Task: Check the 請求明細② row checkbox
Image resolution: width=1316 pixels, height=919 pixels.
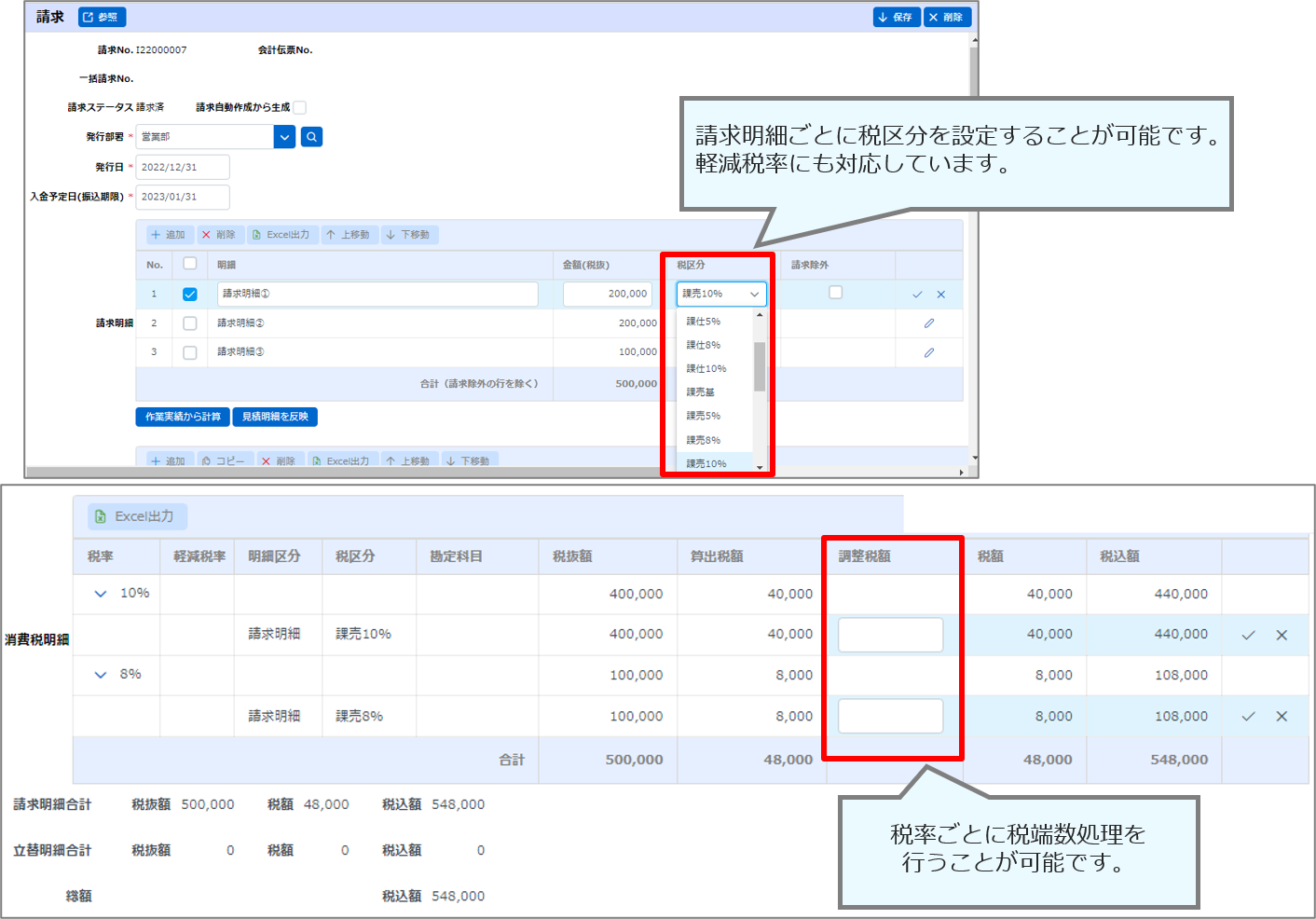Action: [190, 323]
